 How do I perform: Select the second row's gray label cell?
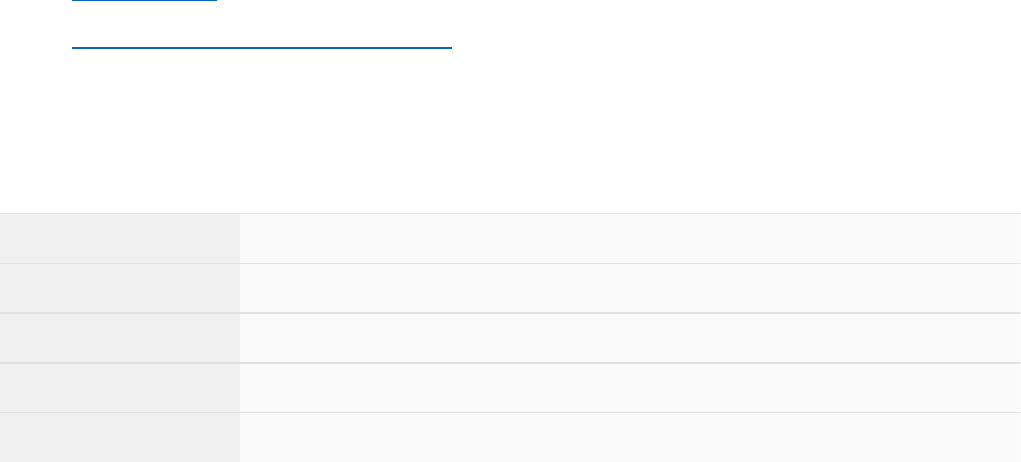point(120,288)
